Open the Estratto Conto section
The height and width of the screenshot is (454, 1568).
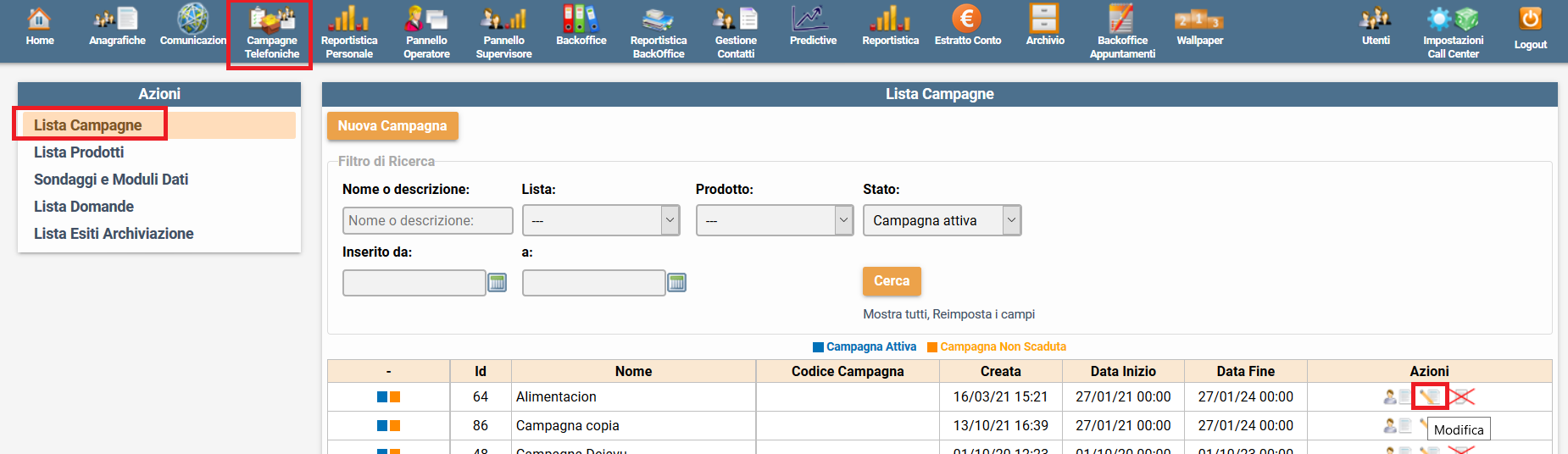[967, 27]
